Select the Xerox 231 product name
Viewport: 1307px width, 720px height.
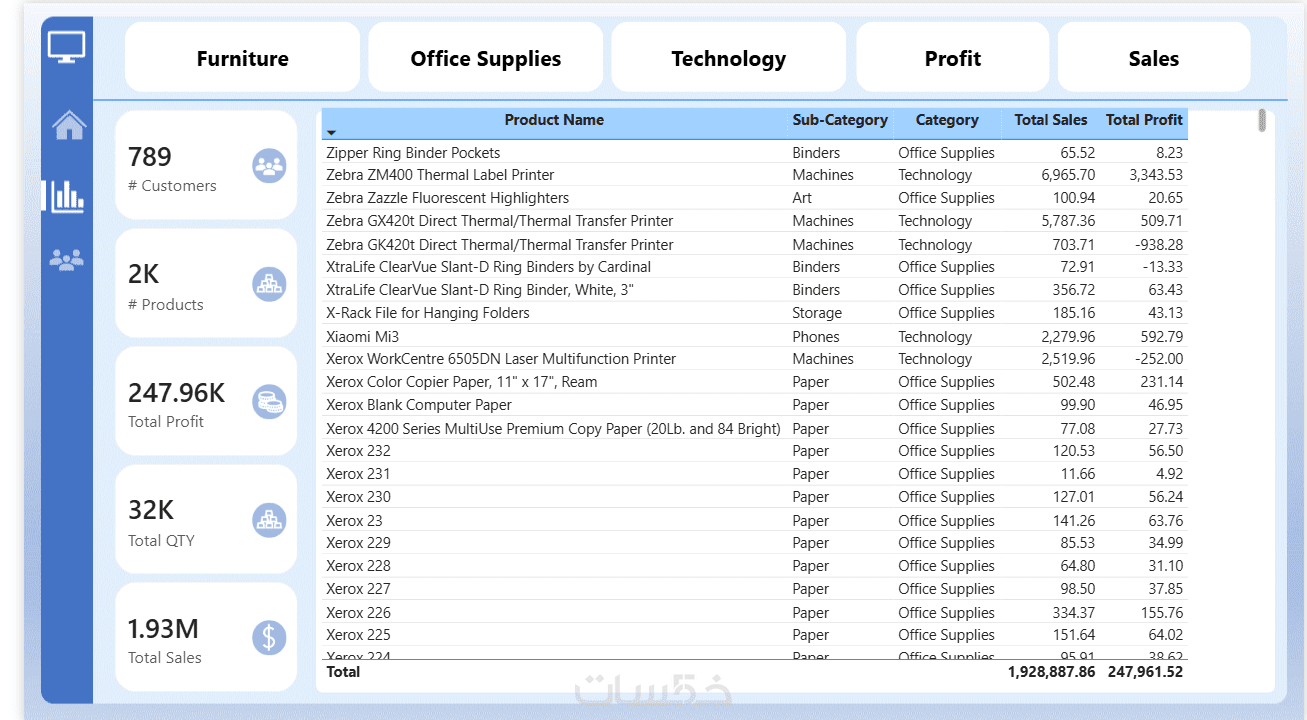358,474
